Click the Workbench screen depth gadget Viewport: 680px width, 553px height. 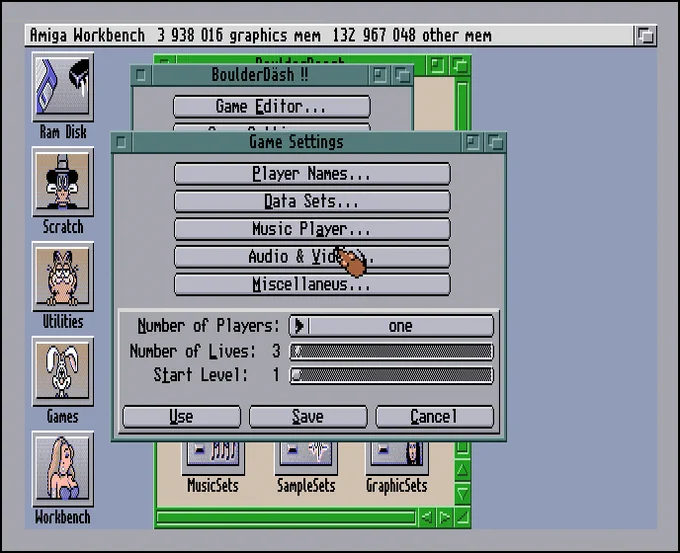coord(645,36)
